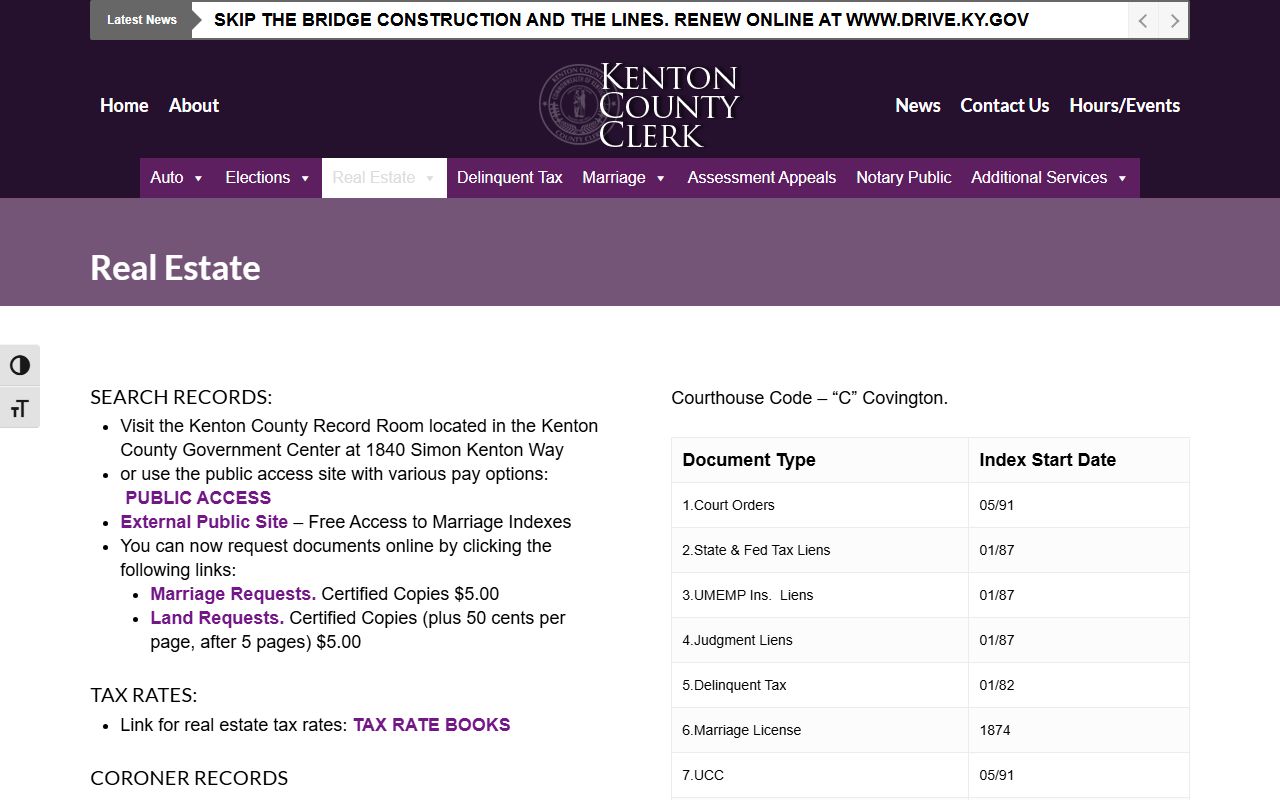This screenshot has width=1280, height=800.
Task: Open the About page
Action: [x=194, y=105]
